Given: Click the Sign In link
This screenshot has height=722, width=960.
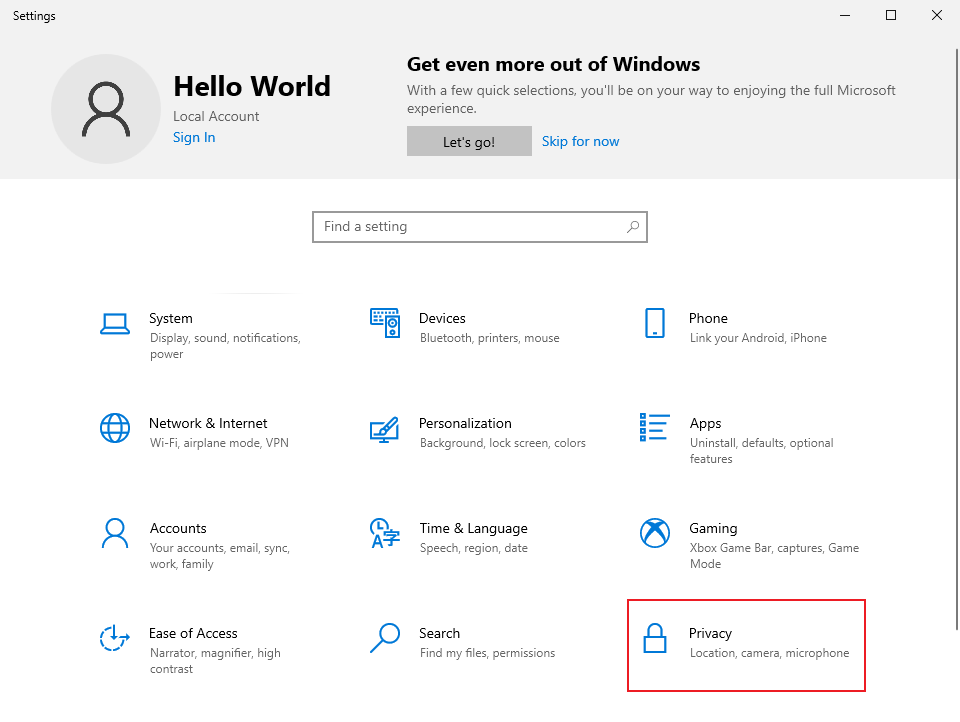Looking at the screenshot, I should (194, 137).
